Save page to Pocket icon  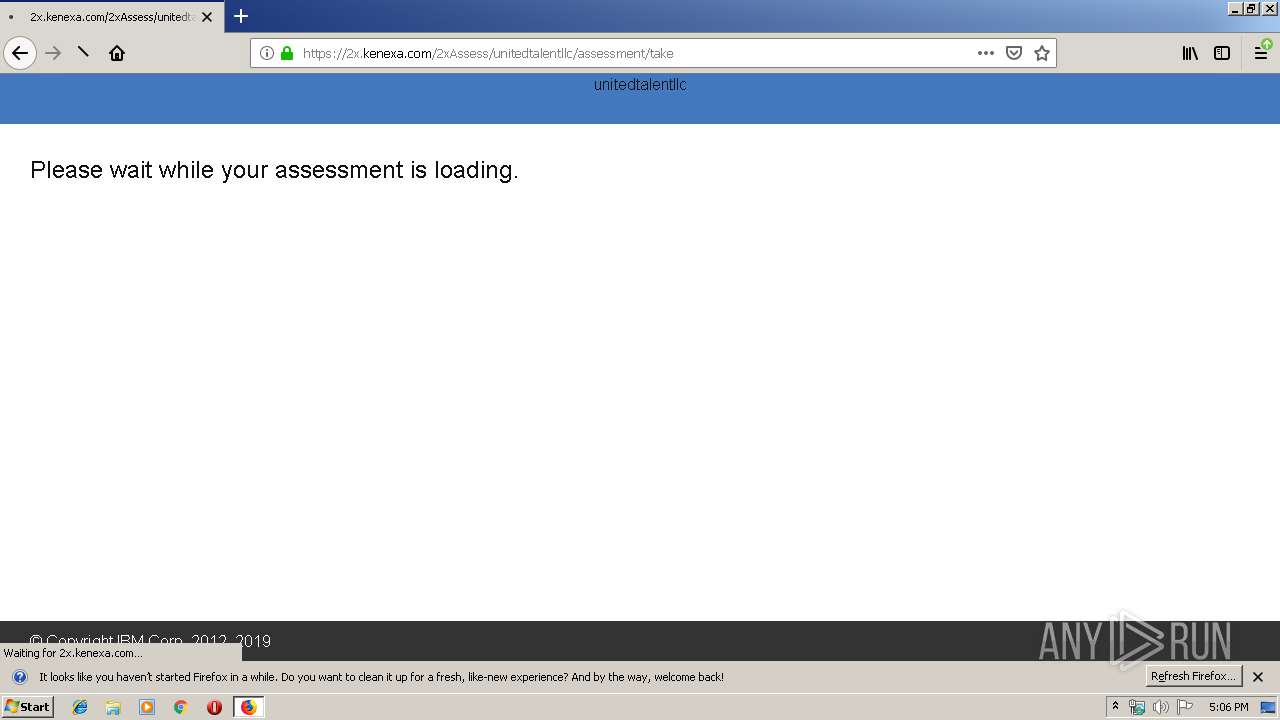(x=1014, y=53)
